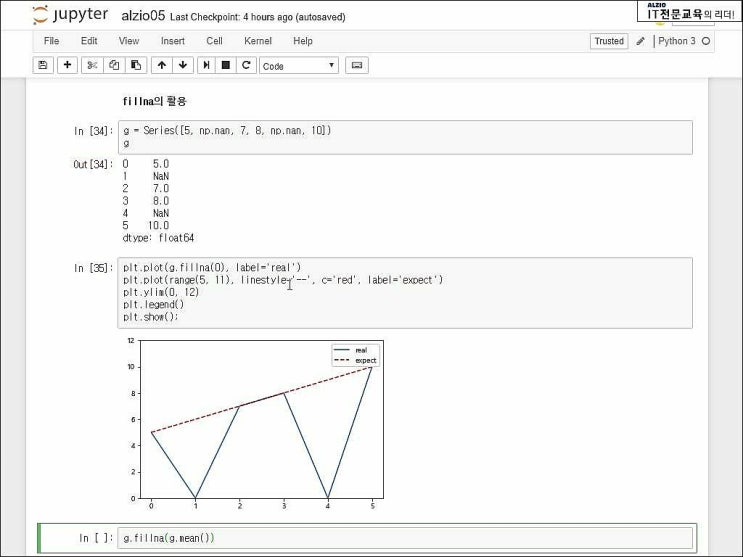This screenshot has width=743, height=557.
Task: Restart the kernel with circular arrow icon
Action: (x=246, y=65)
